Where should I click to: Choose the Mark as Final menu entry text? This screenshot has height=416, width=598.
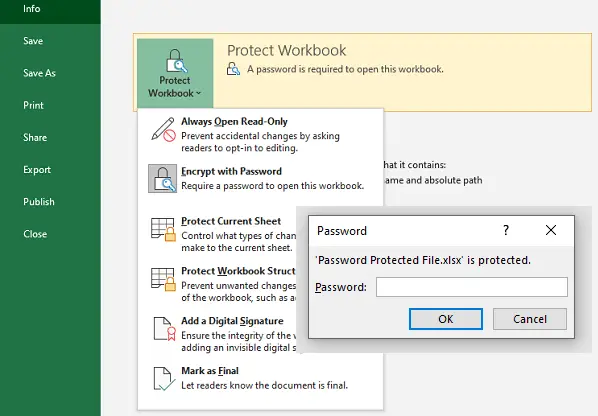coord(210,371)
